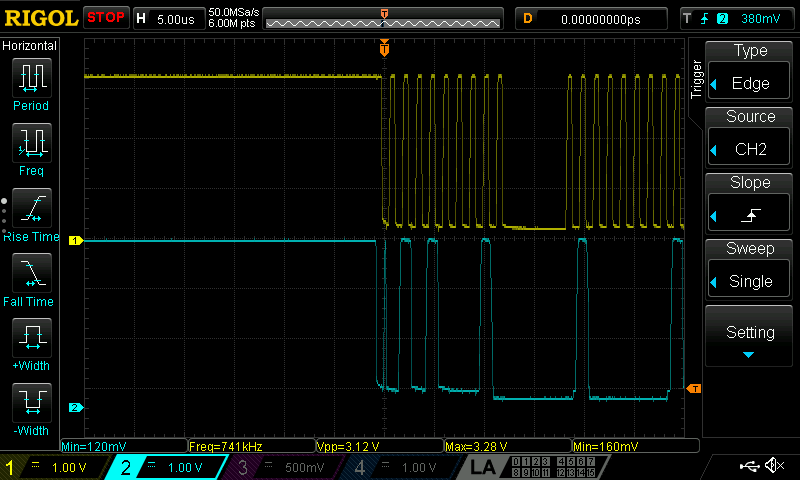Click the arrow beside the rising slope symbol
This screenshot has width=800, height=480.
[714, 216]
